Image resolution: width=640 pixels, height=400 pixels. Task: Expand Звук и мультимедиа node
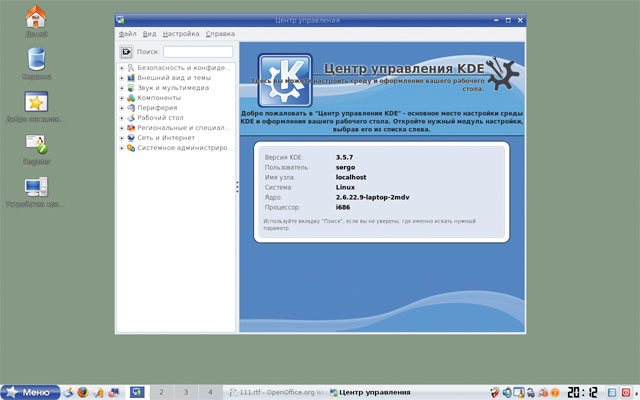click(122, 88)
